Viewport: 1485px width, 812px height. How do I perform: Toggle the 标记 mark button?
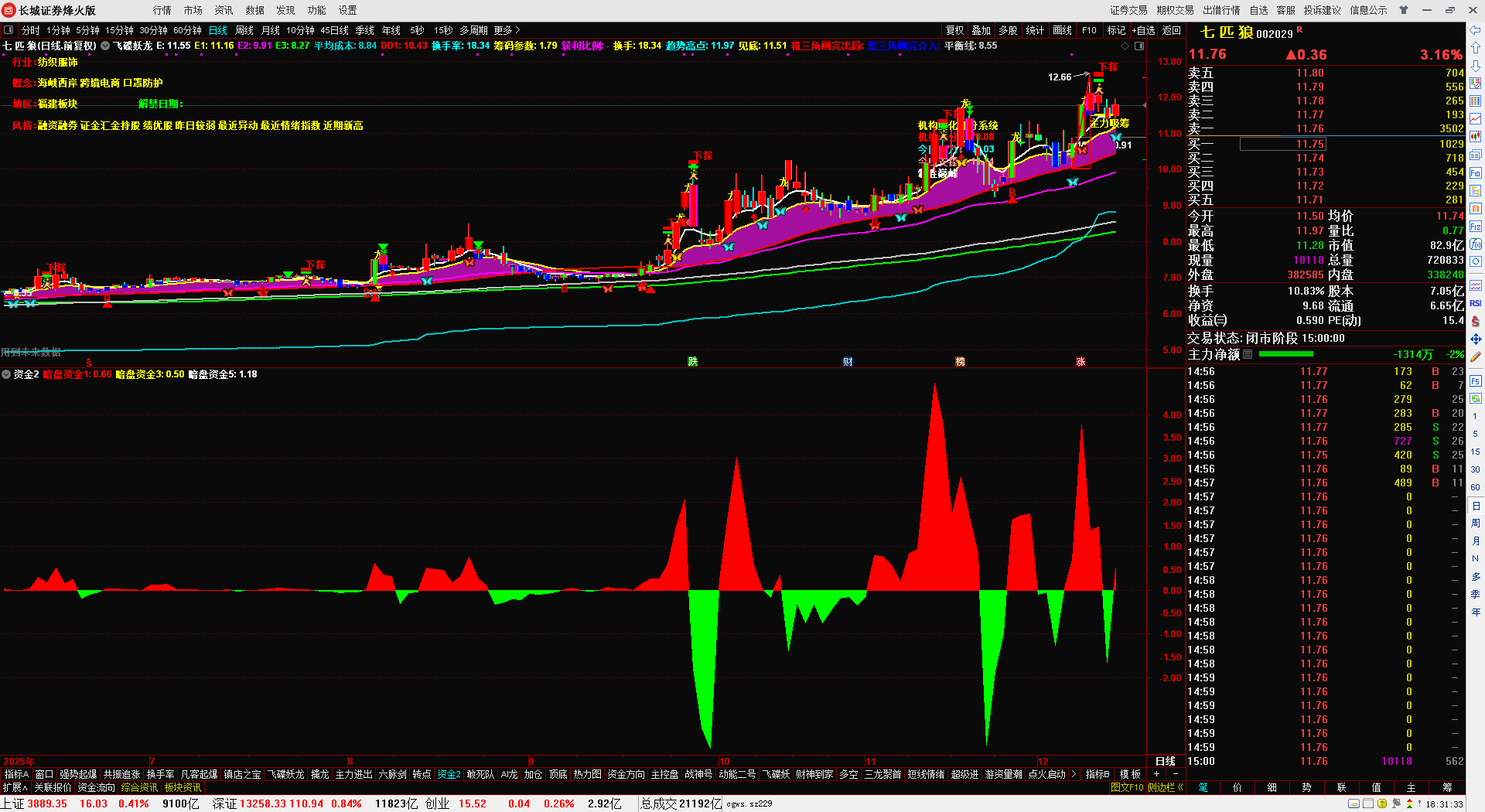(1116, 30)
